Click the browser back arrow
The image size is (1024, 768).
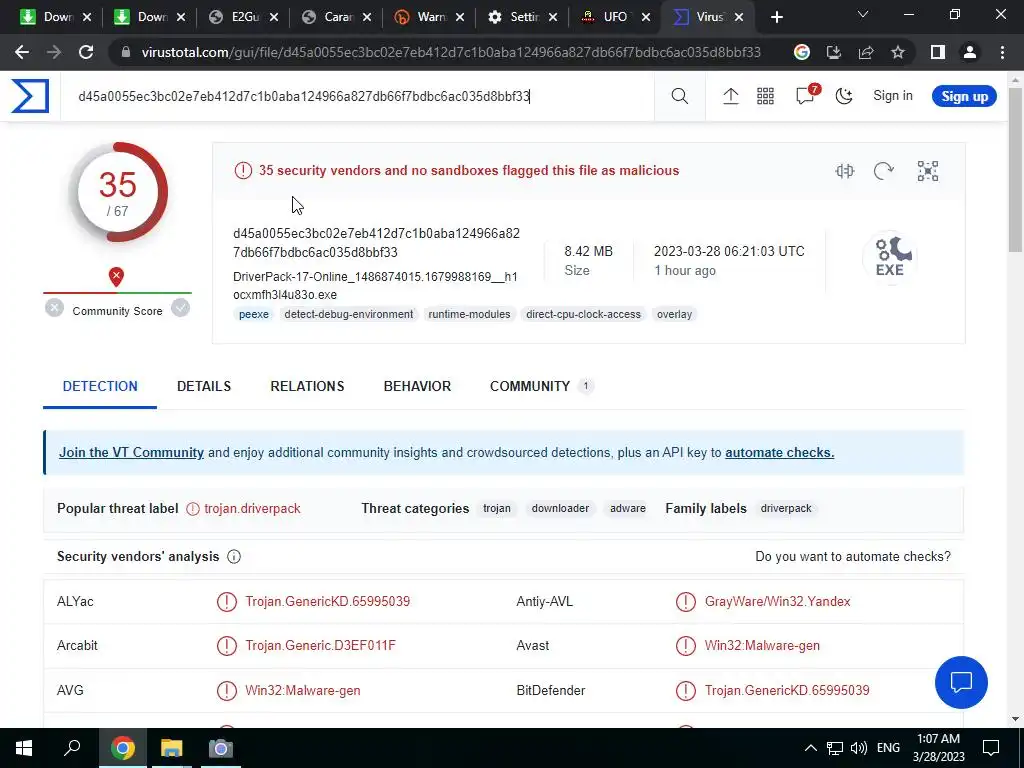(x=22, y=52)
